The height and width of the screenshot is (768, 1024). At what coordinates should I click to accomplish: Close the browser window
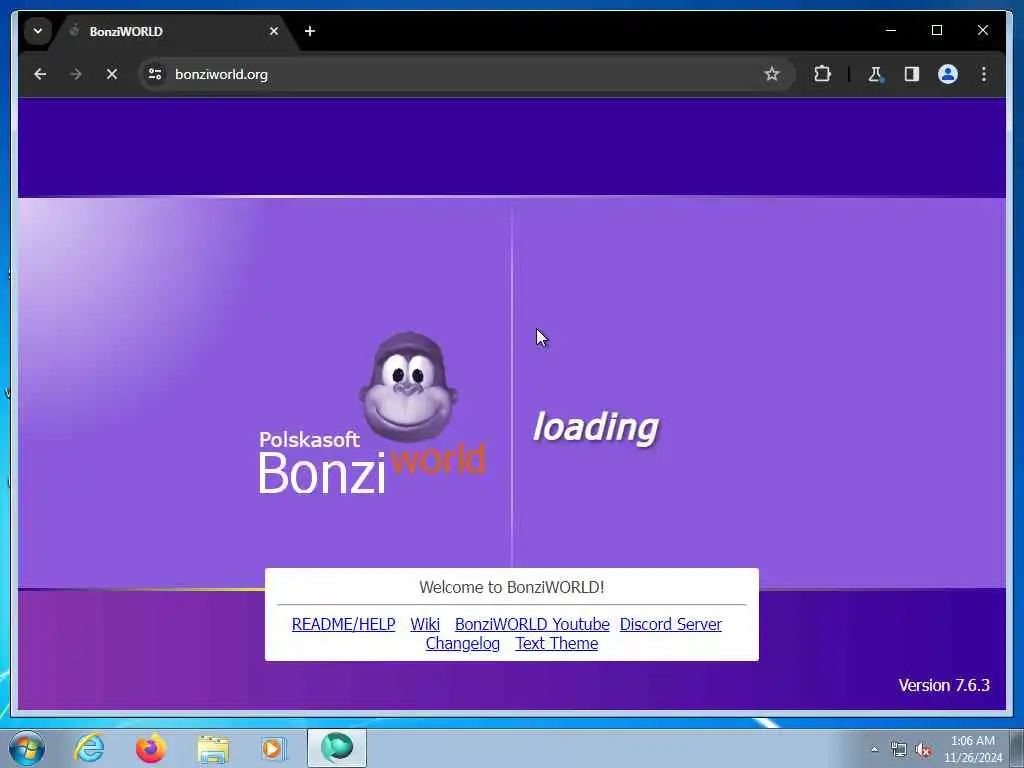pyautogui.click(x=982, y=30)
